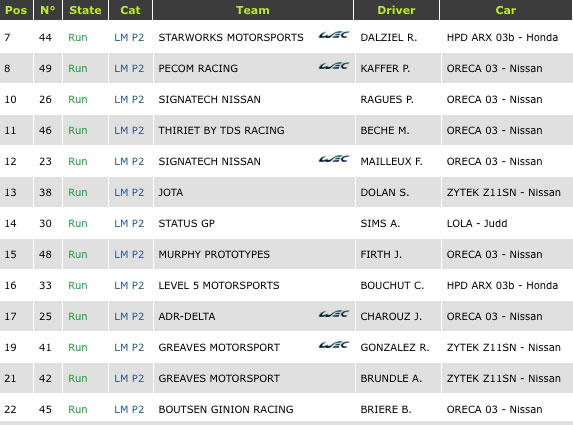This screenshot has width=573, height=425.
Task: Click the WEC logo beside Starworks Motorsports
Action: coord(334,35)
